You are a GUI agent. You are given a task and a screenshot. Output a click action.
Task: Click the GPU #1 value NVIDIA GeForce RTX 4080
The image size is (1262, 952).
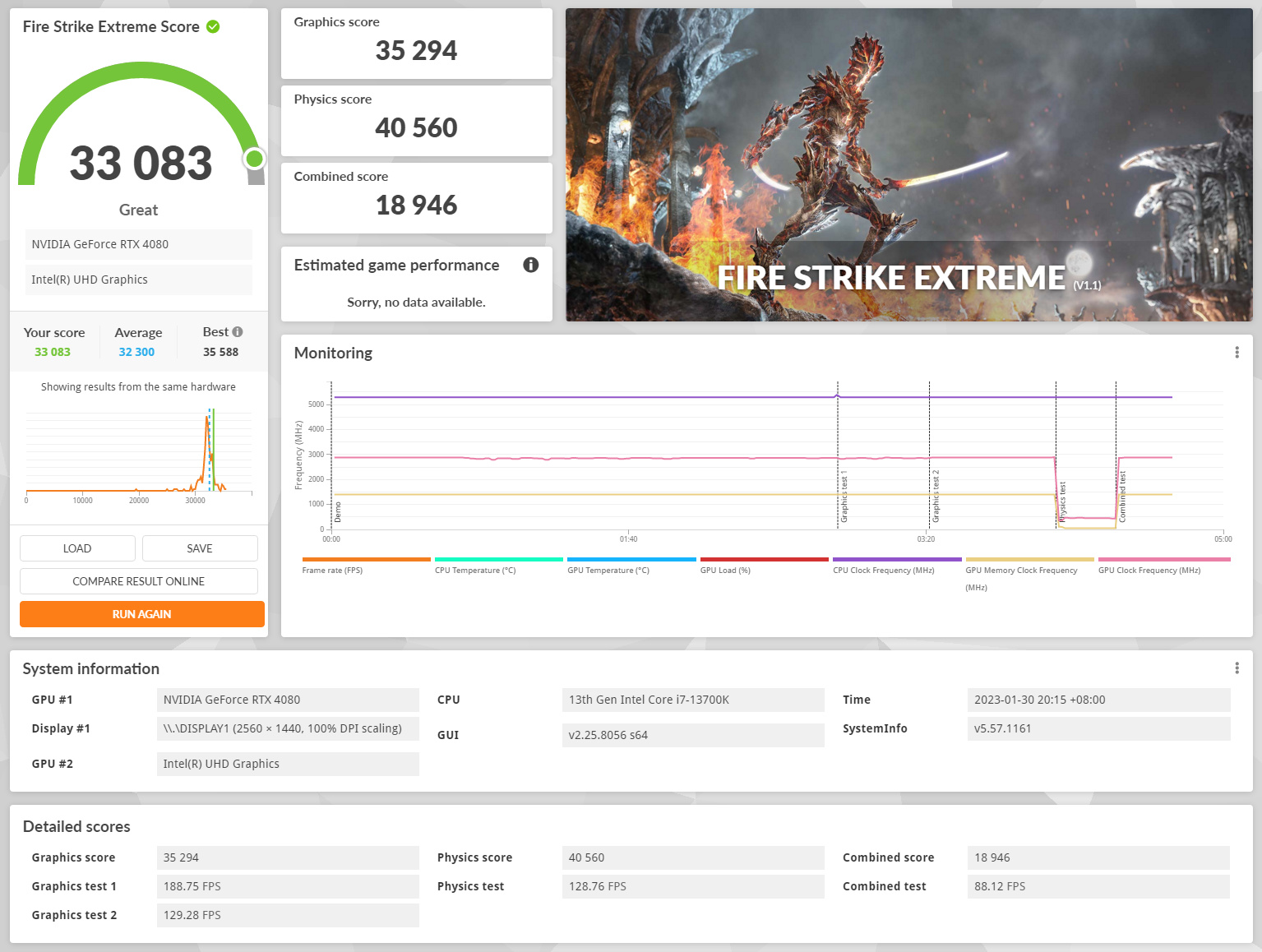pos(288,700)
